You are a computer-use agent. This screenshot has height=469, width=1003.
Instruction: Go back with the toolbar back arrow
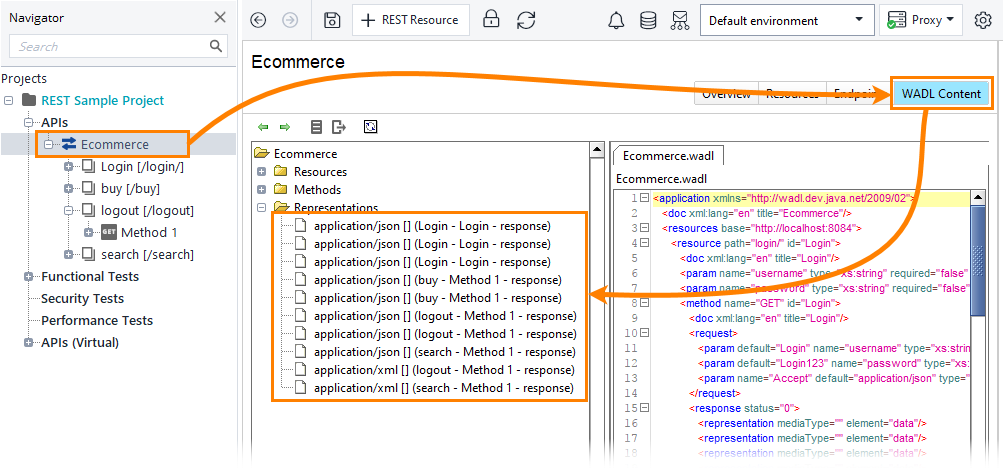coord(258,20)
